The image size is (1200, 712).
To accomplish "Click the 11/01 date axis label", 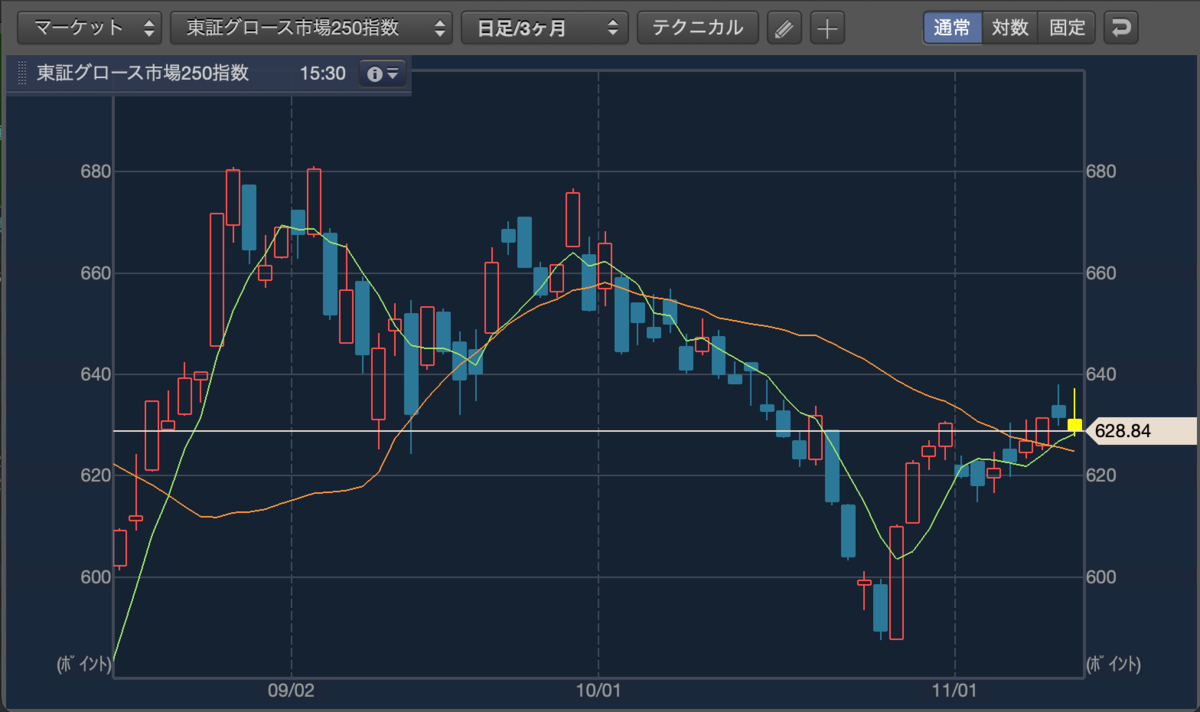I will [955, 690].
